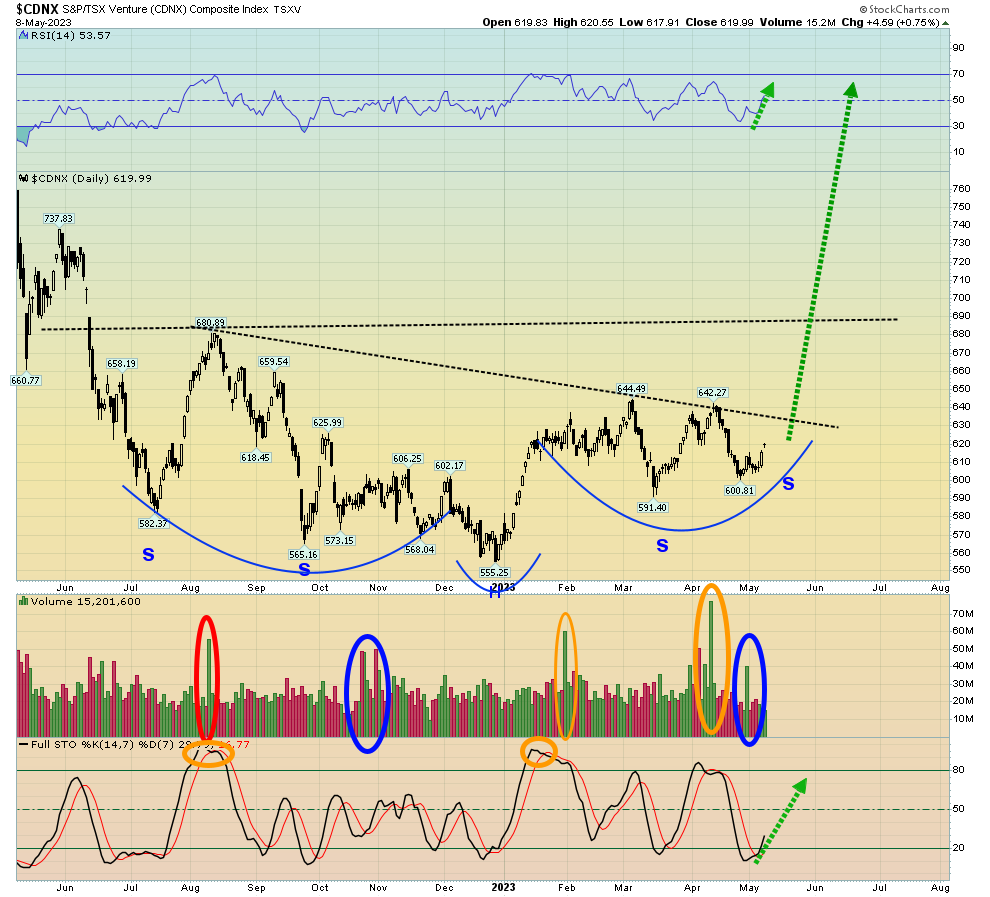Click the 602.17 price label
Viewport: 990px width, 897px height.
[x=450, y=466]
